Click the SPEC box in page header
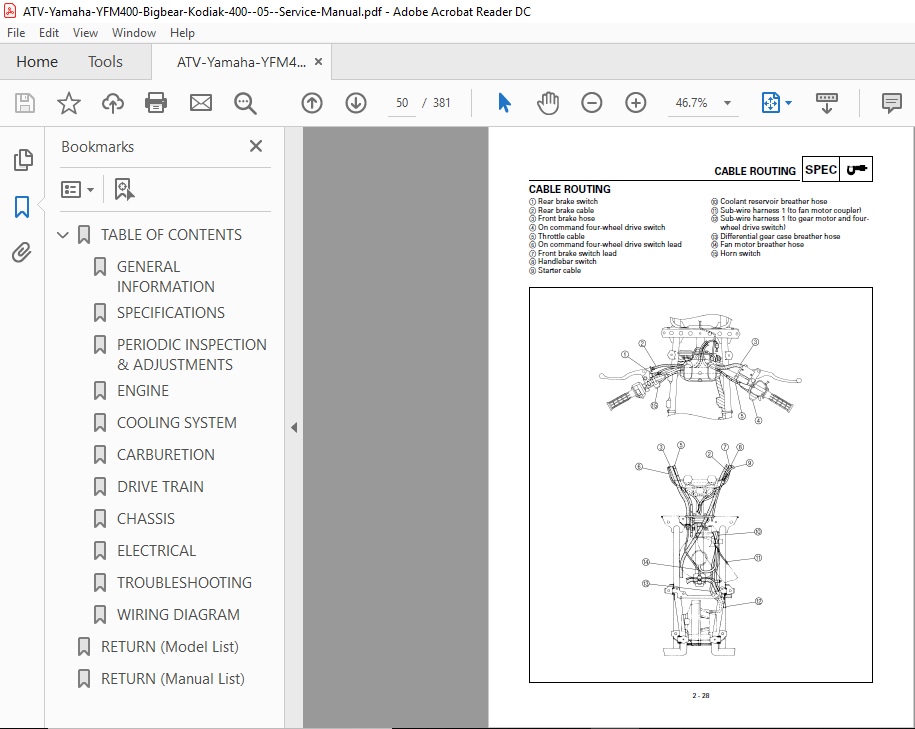Viewport: 915px width, 729px height. (x=820, y=169)
